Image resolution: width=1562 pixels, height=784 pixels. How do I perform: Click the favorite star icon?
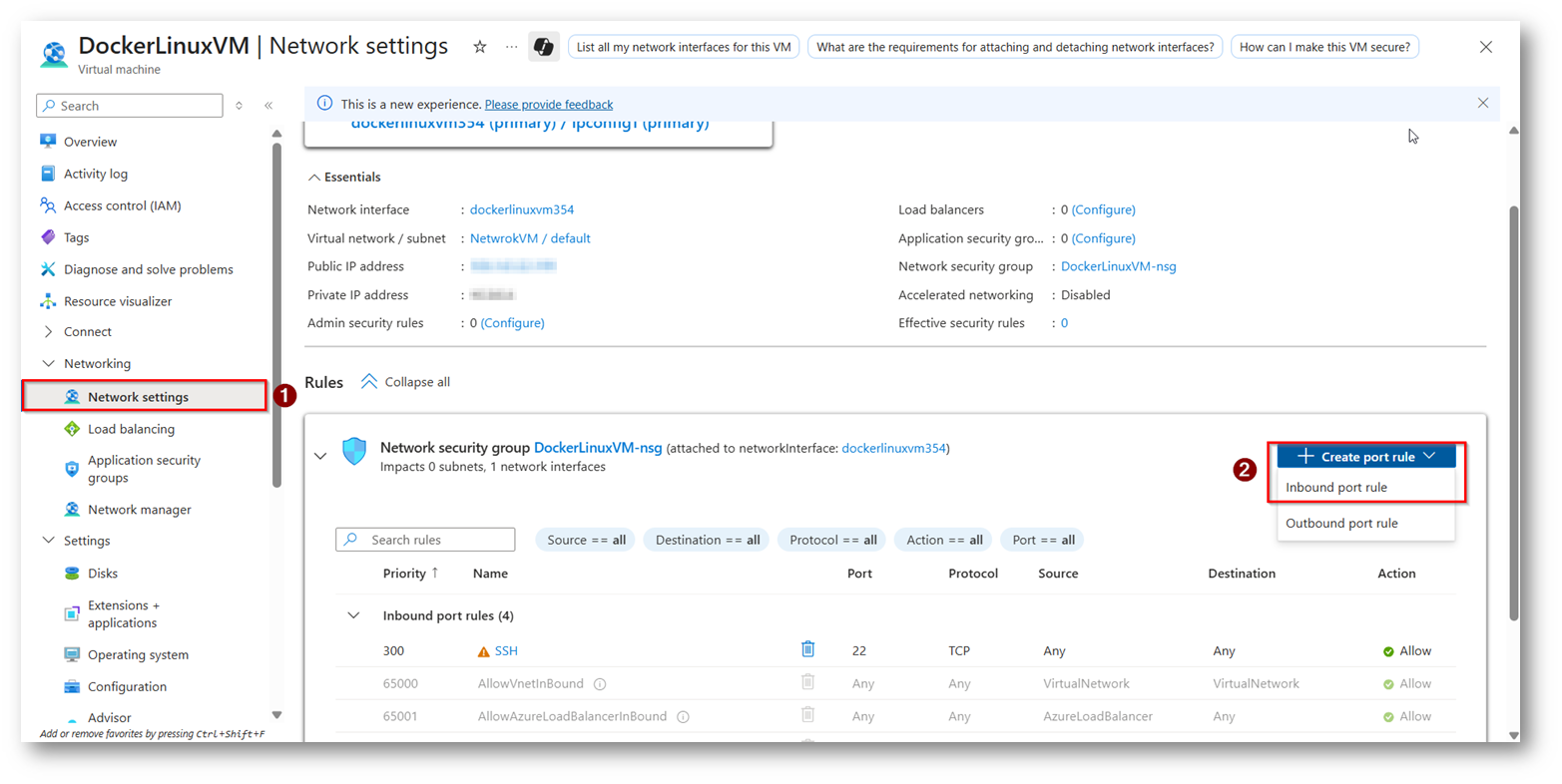(x=480, y=47)
